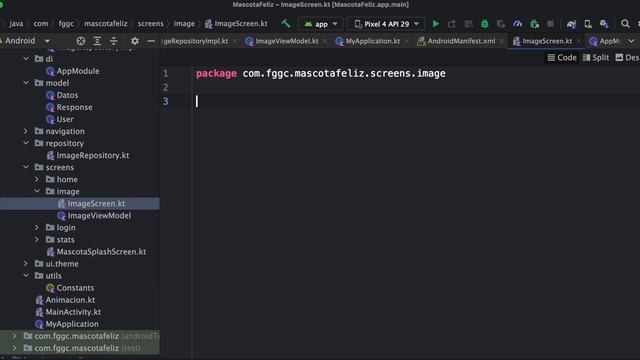Close the MyApplication.kt tab
The image size is (640, 360).
407,41
